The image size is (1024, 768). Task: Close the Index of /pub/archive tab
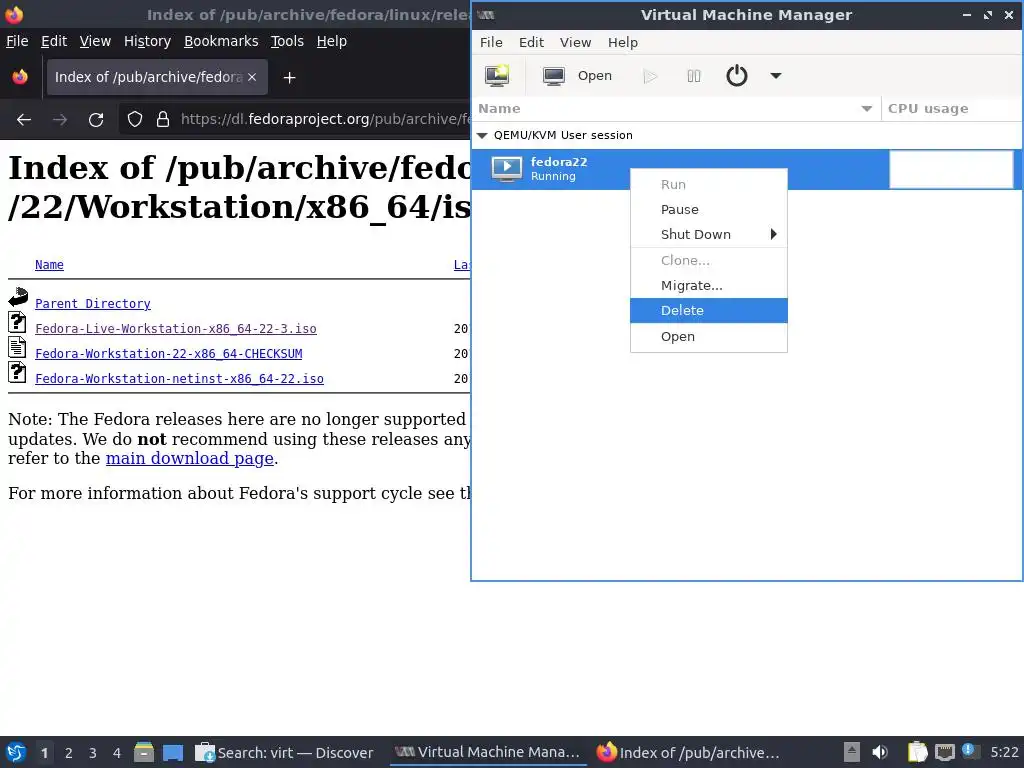point(252,77)
